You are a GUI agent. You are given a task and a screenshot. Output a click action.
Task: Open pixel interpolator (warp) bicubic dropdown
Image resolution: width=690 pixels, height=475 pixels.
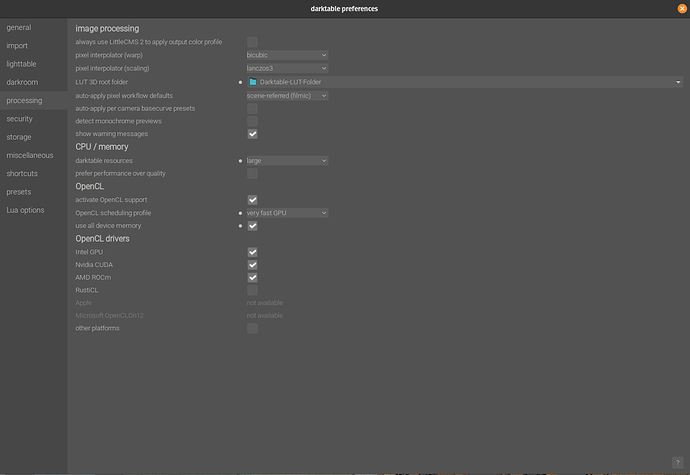click(287, 55)
